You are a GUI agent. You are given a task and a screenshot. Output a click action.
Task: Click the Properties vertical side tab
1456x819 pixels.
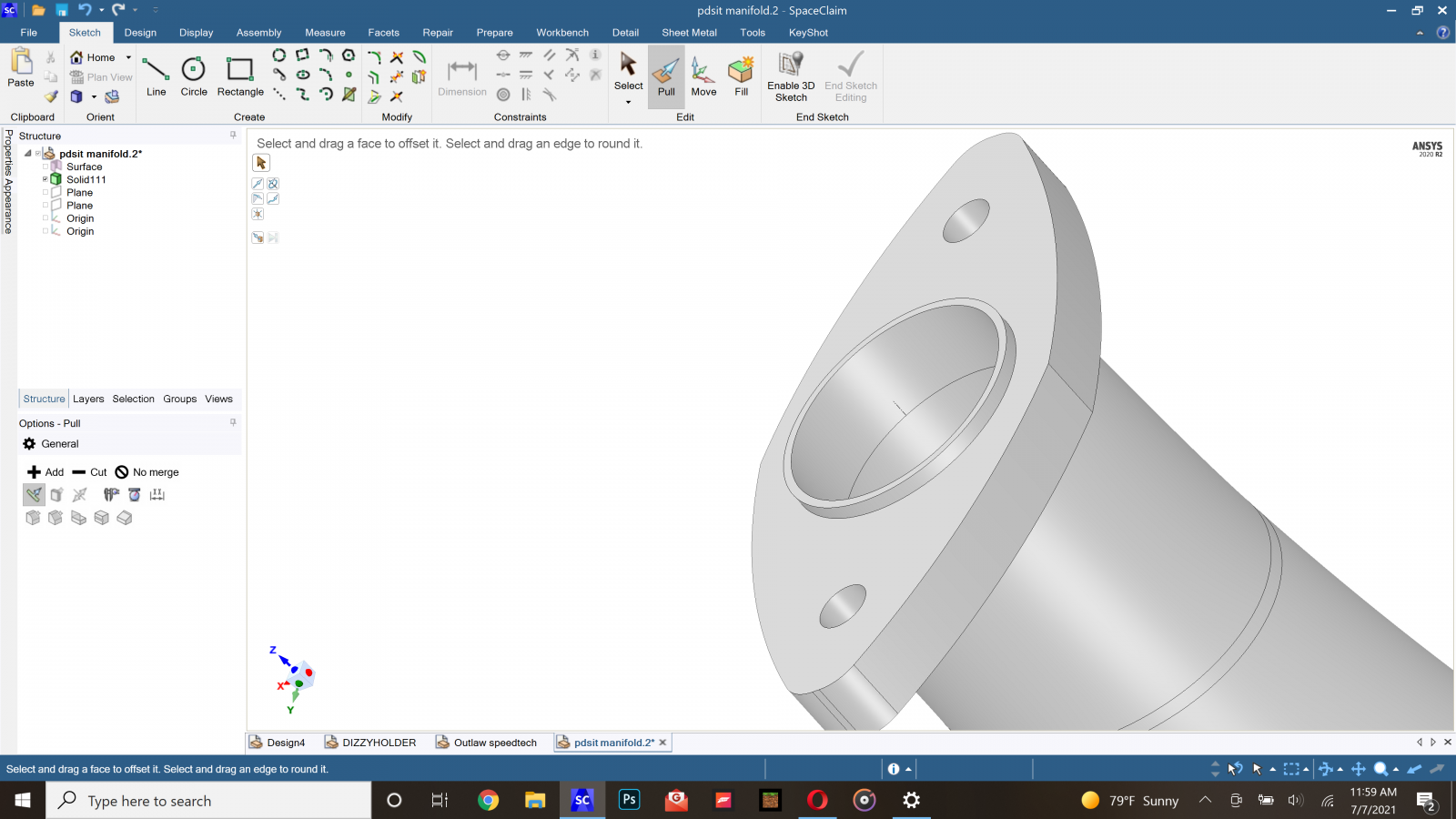pyautogui.click(x=8, y=153)
